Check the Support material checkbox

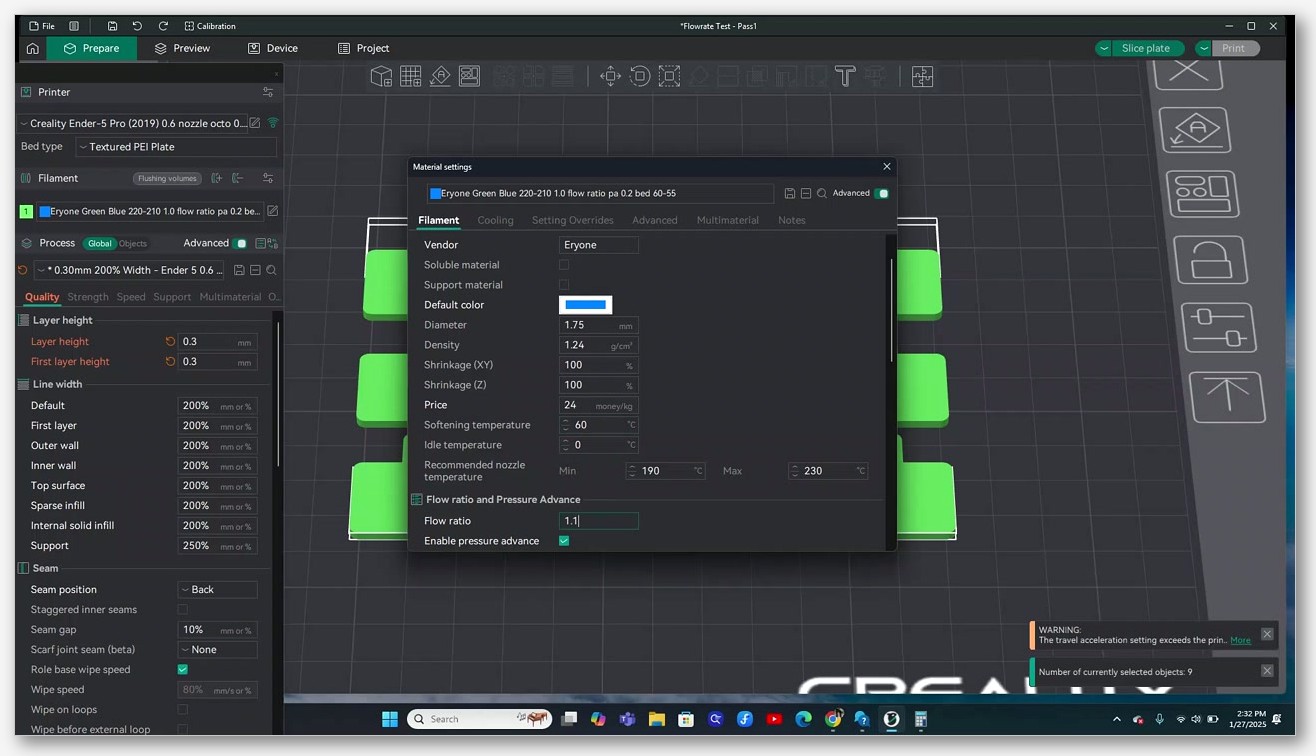[x=564, y=285]
